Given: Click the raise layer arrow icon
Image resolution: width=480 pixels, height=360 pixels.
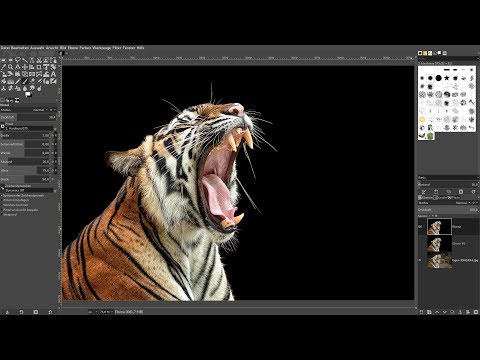Looking at the screenshot, I should 437,312.
